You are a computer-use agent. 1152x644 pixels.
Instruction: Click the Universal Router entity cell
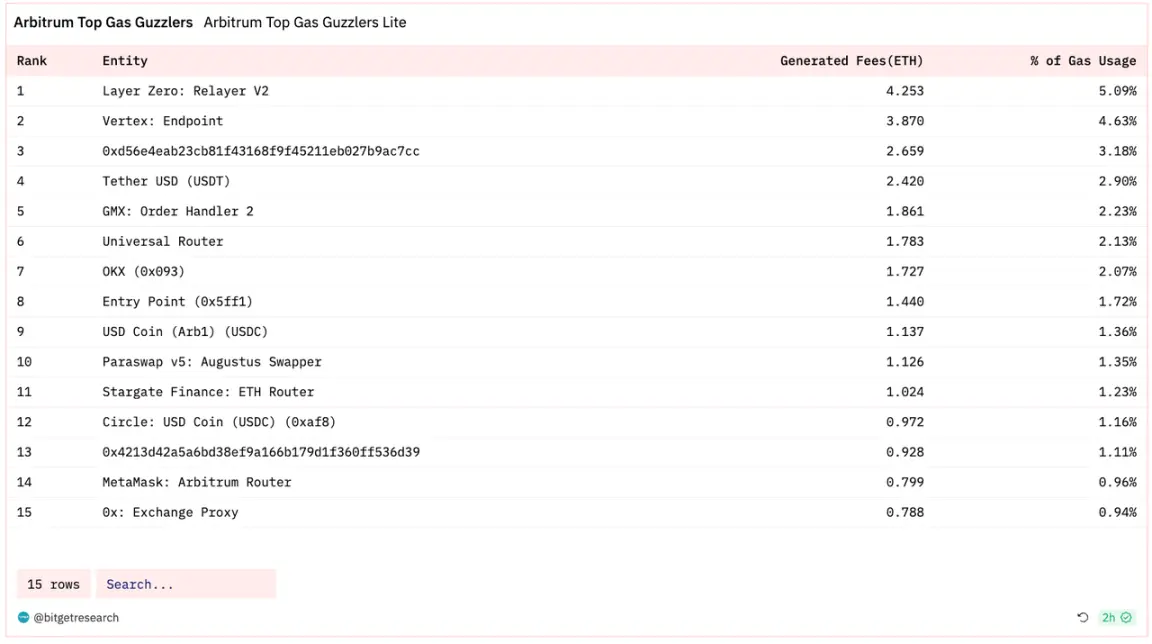pyautogui.click(x=162, y=241)
